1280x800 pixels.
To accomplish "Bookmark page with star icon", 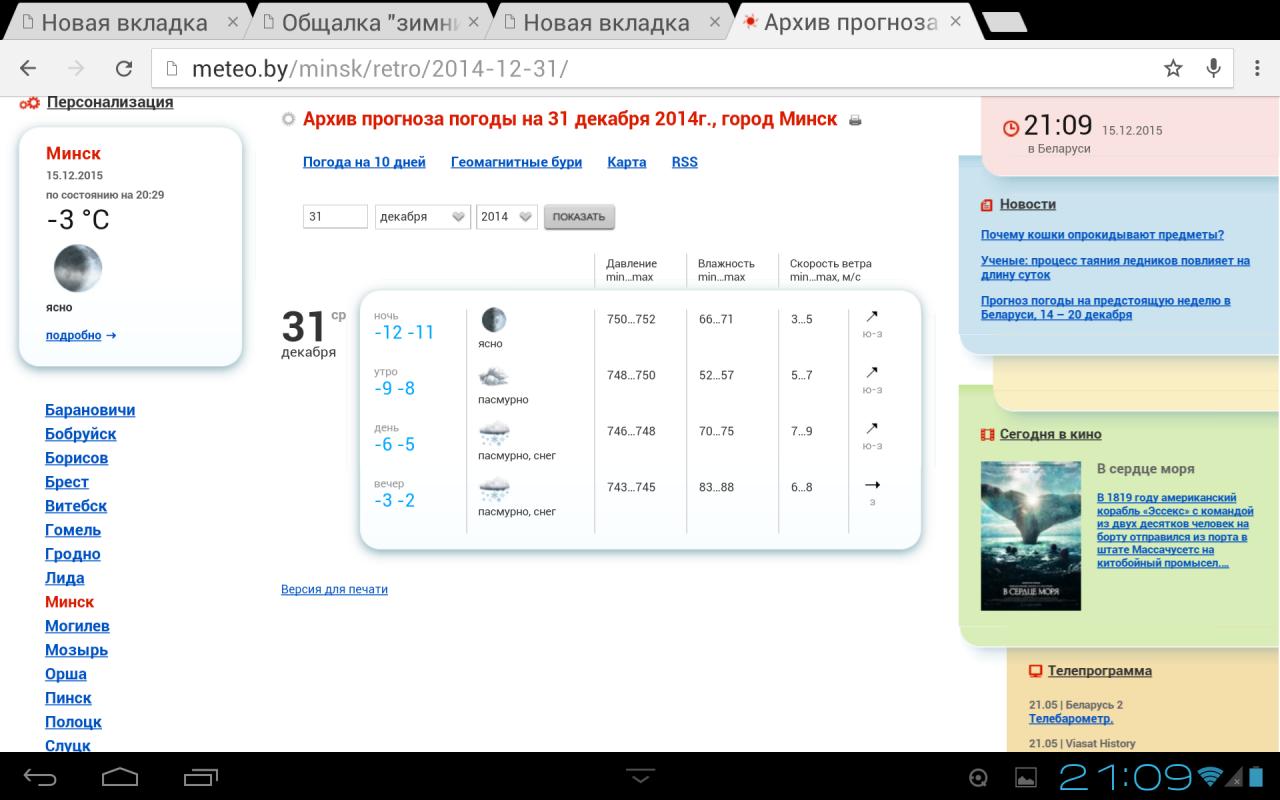I will pyautogui.click(x=1173, y=68).
